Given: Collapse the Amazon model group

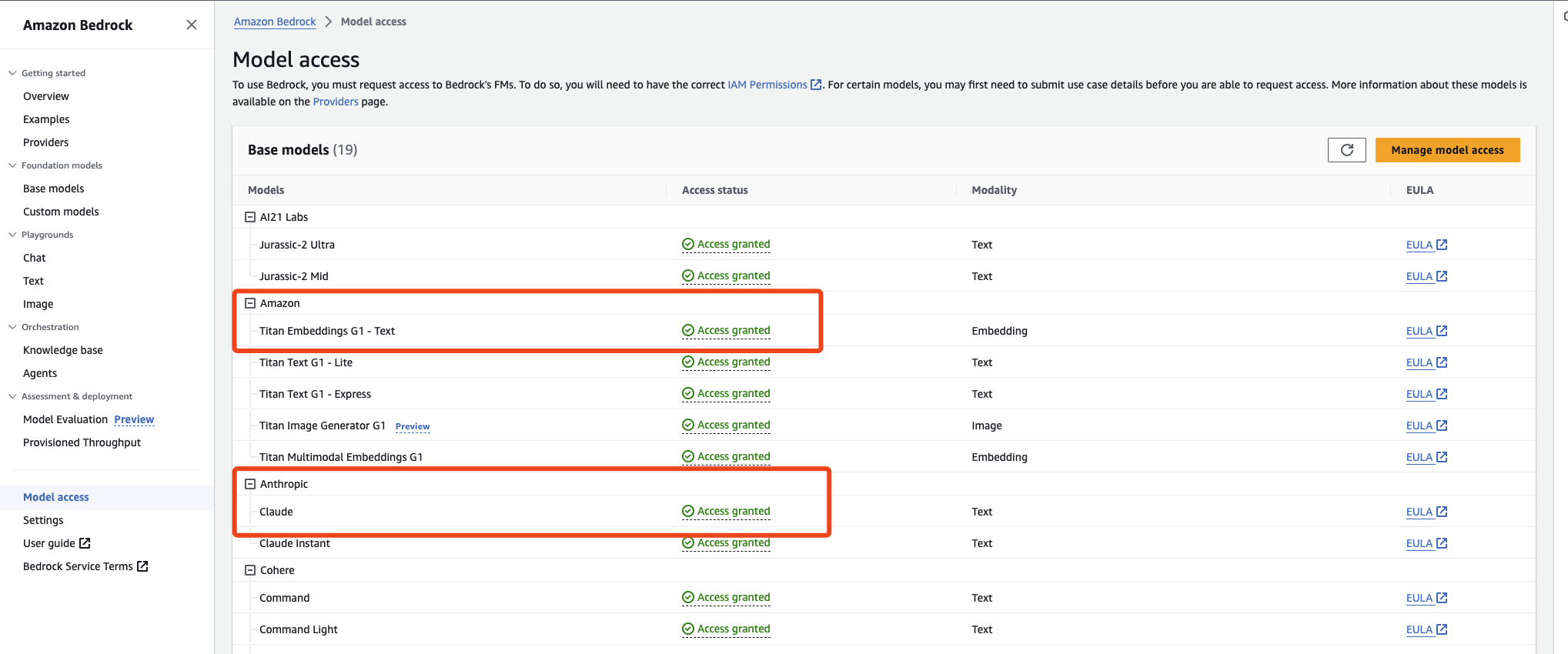Looking at the screenshot, I should point(250,303).
